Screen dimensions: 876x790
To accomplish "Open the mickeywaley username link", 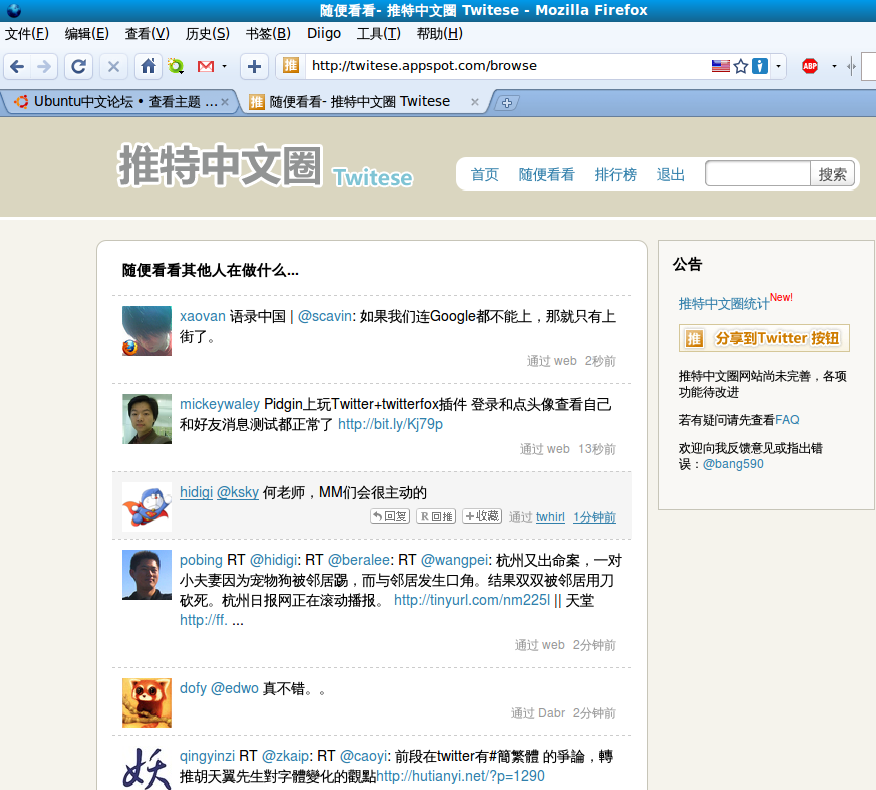I will point(220,404).
